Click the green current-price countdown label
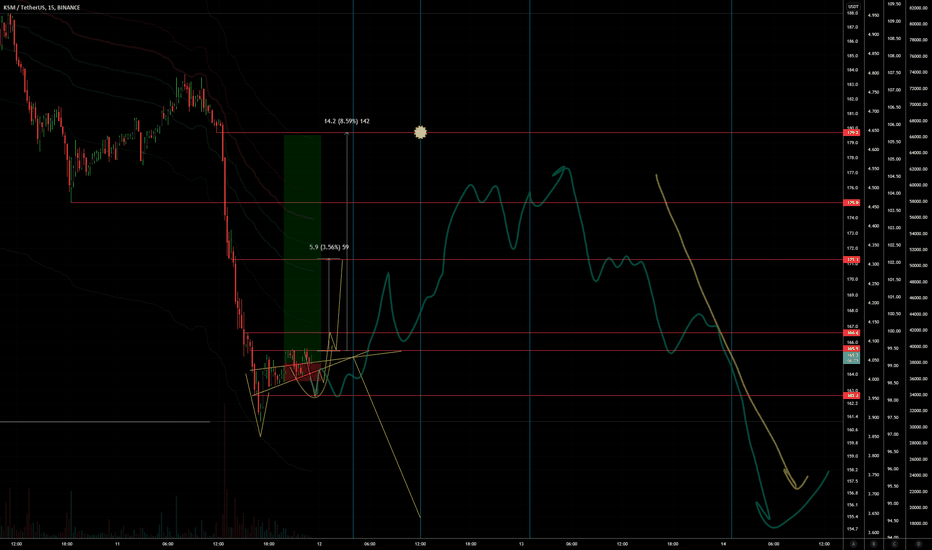 pyautogui.click(x=852, y=358)
